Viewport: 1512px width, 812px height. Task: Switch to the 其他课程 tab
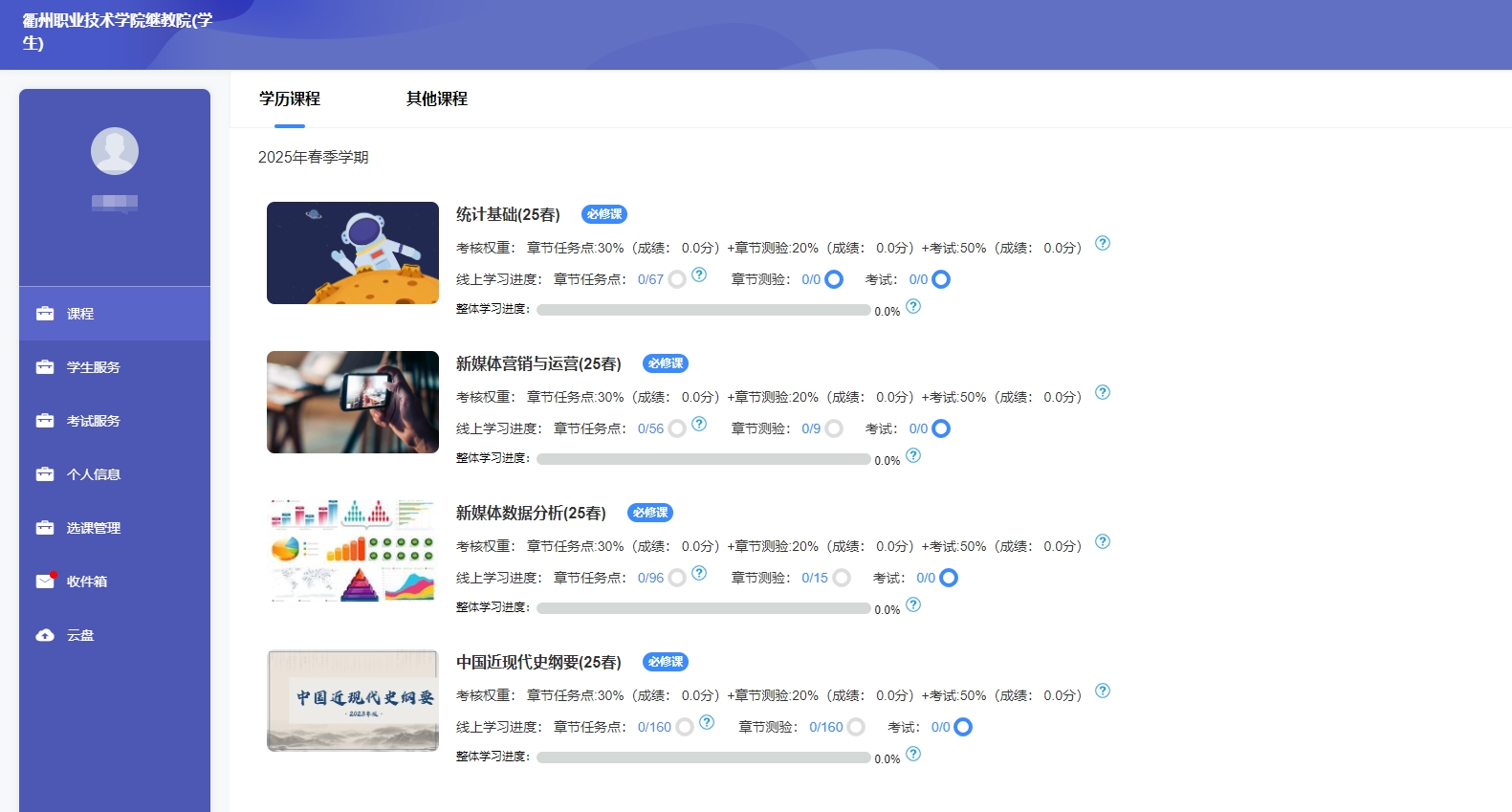pos(436,99)
